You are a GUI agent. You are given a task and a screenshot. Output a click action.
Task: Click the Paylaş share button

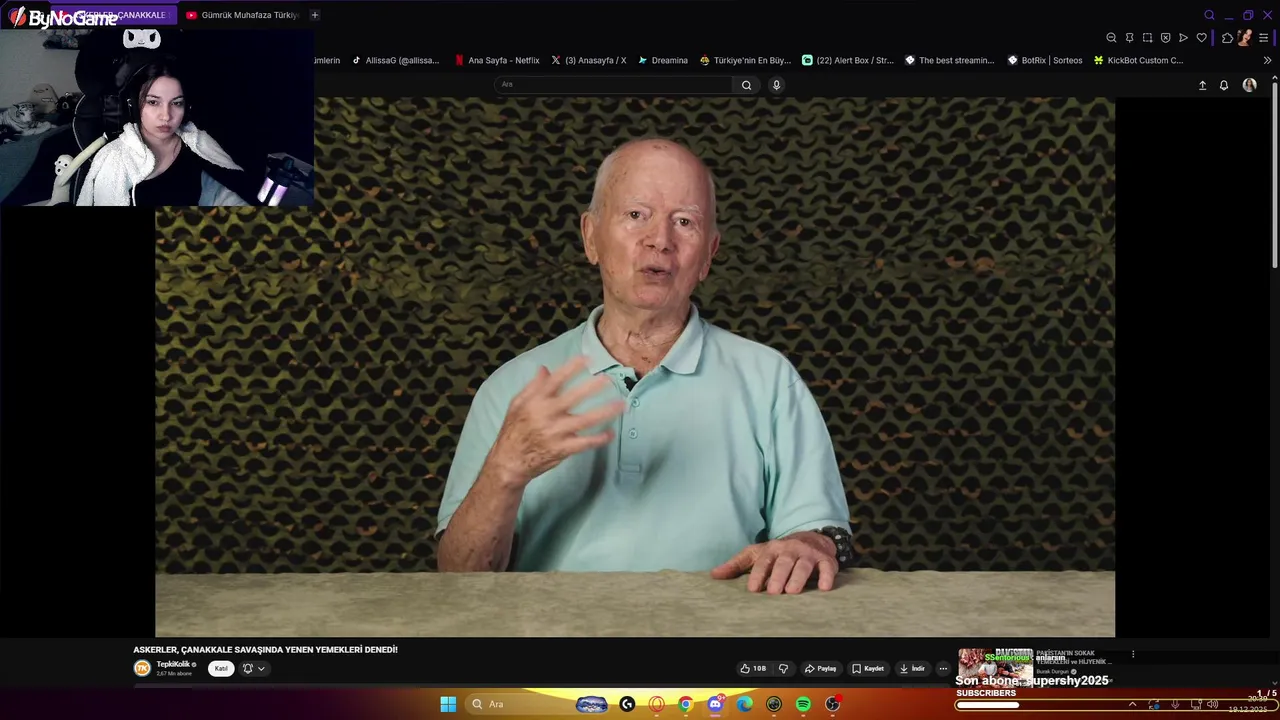(821, 668)
